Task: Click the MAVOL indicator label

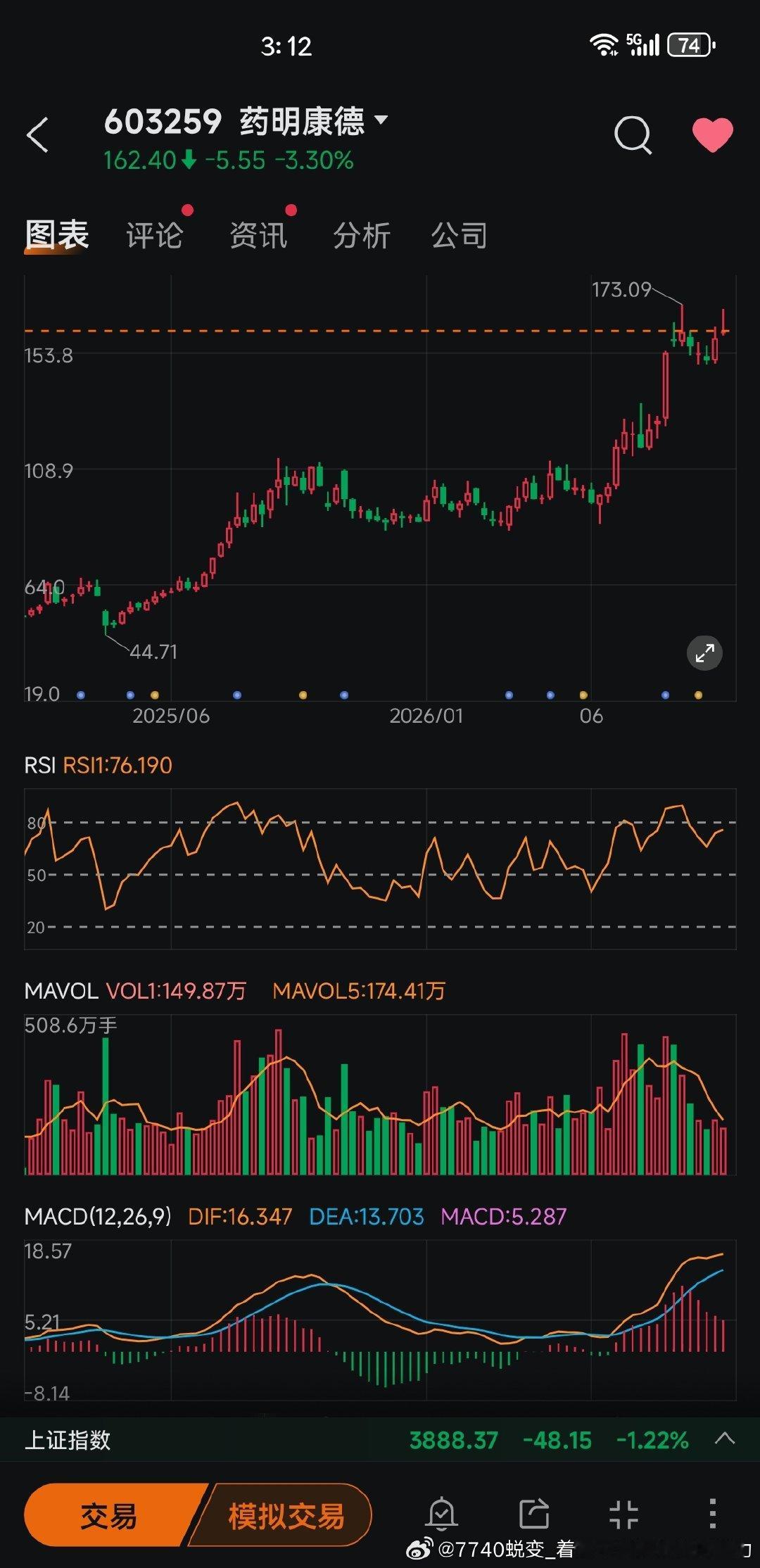Action: [x=61, y=991]
